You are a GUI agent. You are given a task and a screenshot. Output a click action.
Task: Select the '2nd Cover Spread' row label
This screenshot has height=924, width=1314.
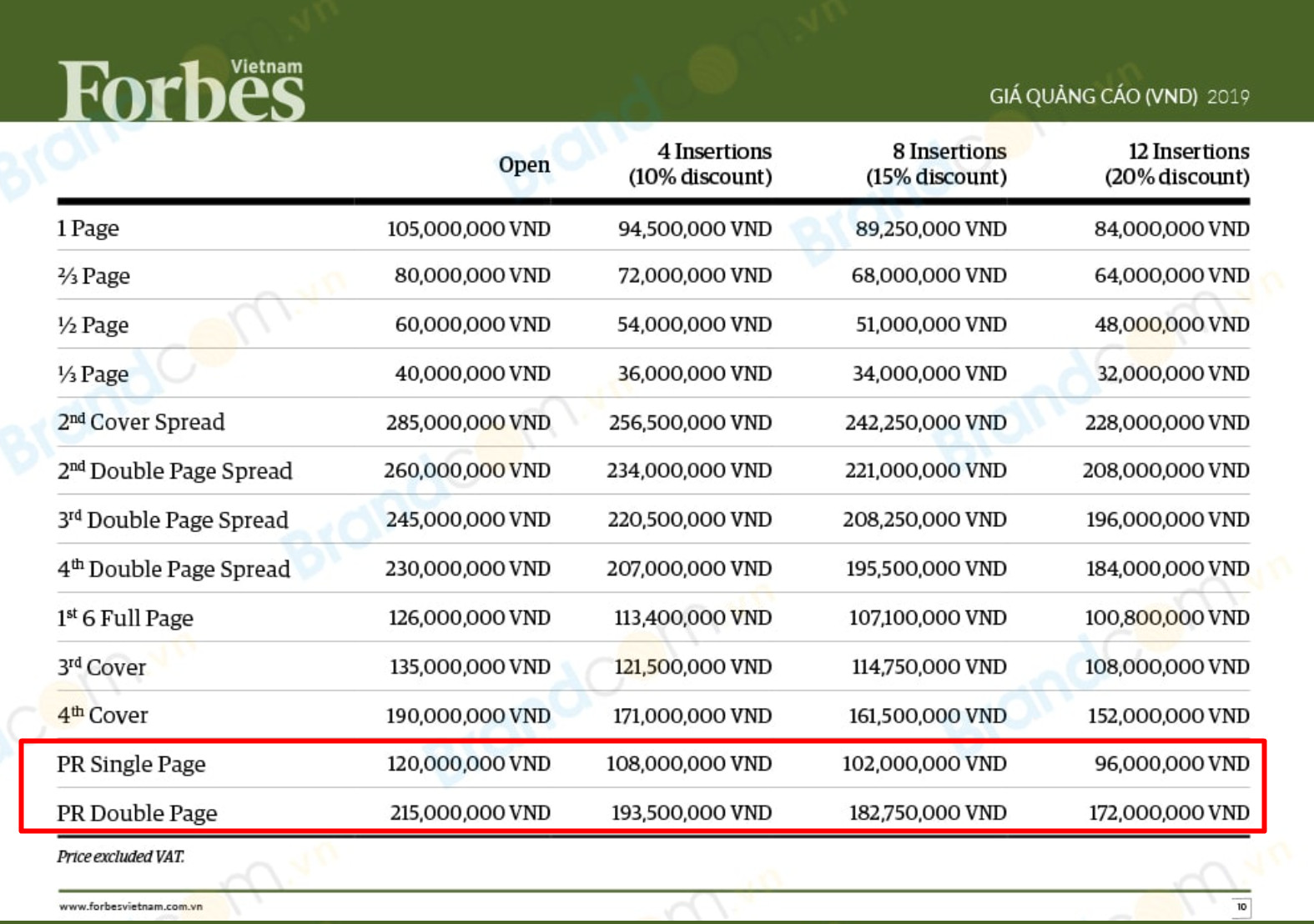pos(141,422)
